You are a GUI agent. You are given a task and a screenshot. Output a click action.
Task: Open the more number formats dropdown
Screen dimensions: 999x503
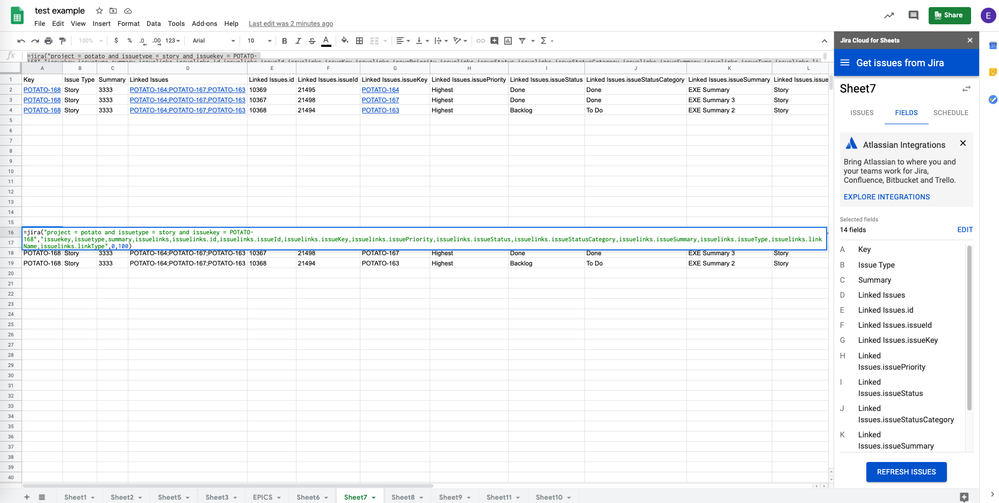[x=173, y=41]
